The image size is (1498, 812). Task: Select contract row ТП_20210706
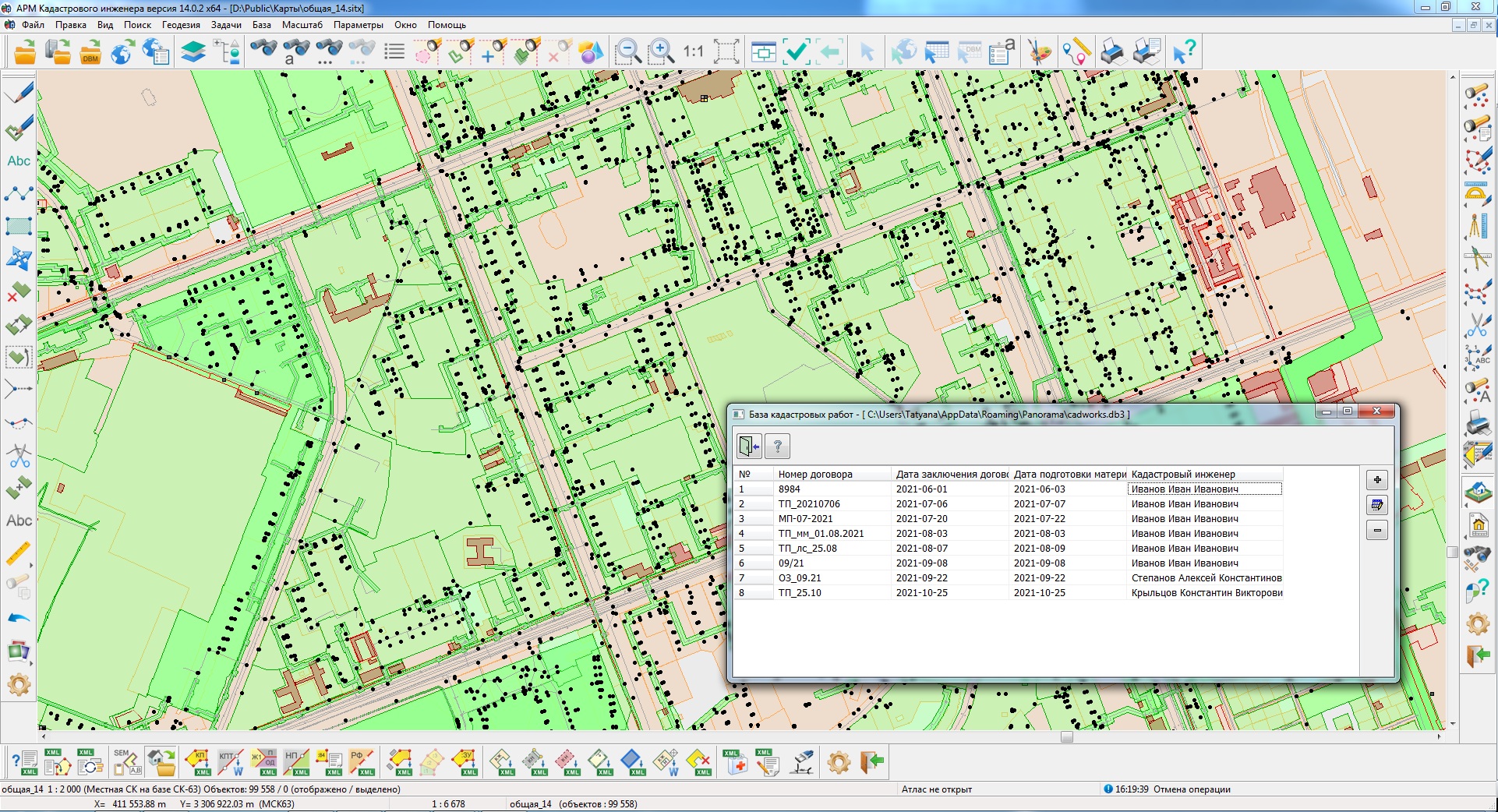pyautogui.click(x=1008, y=504)
